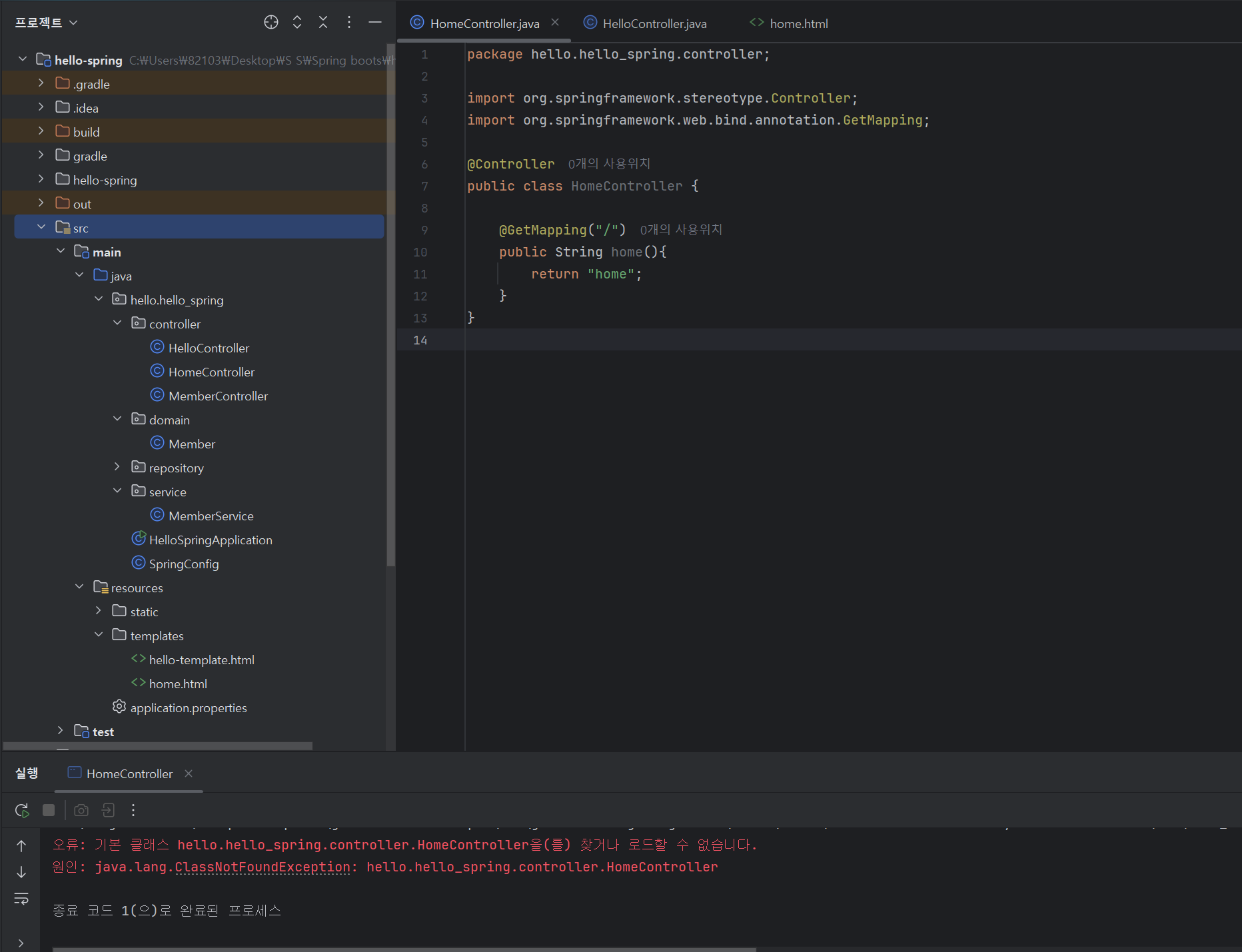Click line number 14 in gutter

click(420, 340)
